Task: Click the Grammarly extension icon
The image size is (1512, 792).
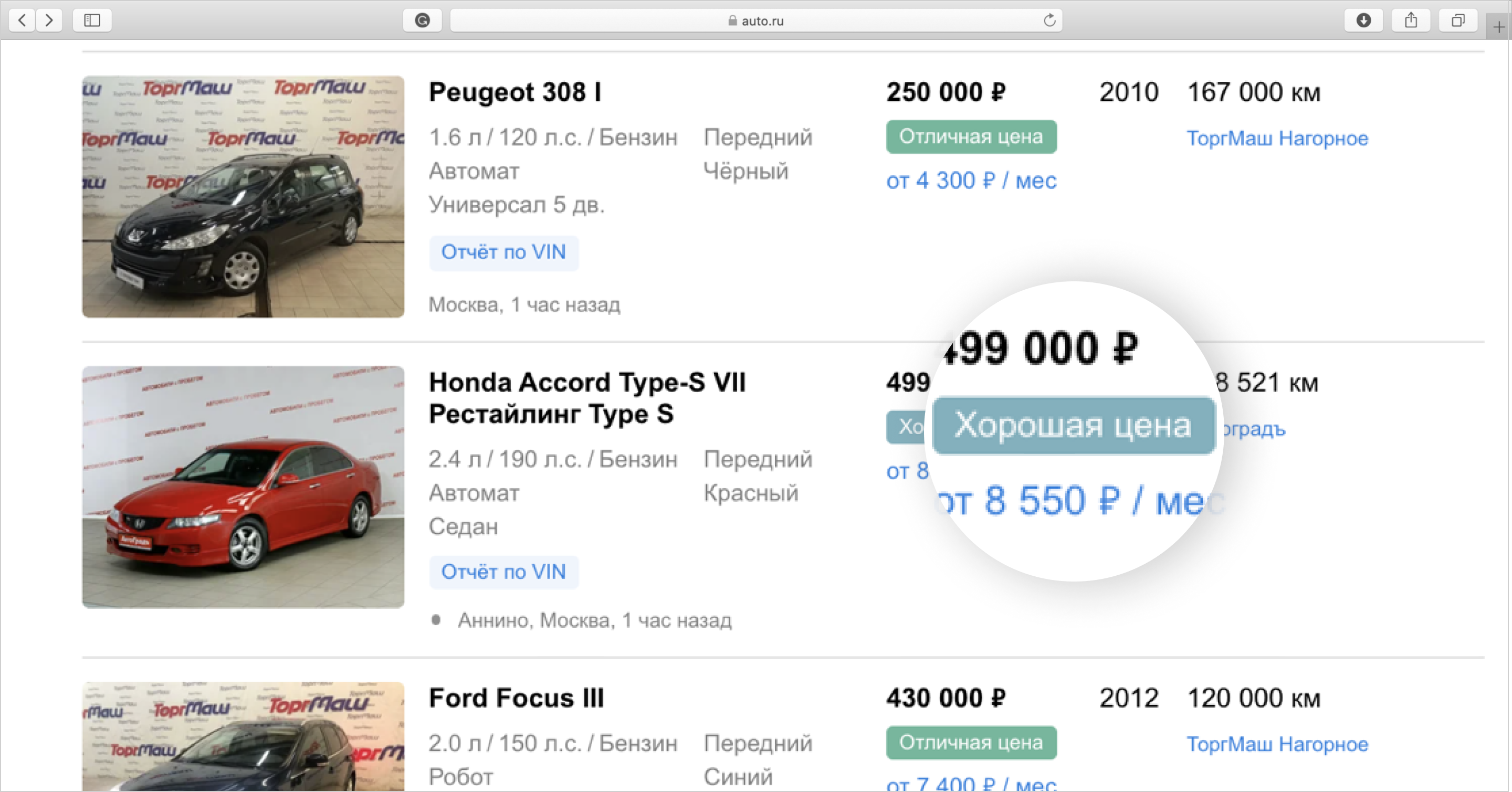Action: (422, 20)
